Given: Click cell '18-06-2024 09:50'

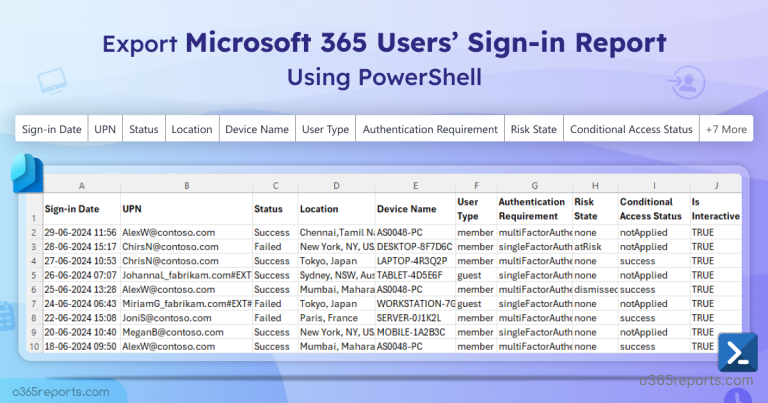Looking at the screenshot, I should pyautogui.click(x=82, y=346).
